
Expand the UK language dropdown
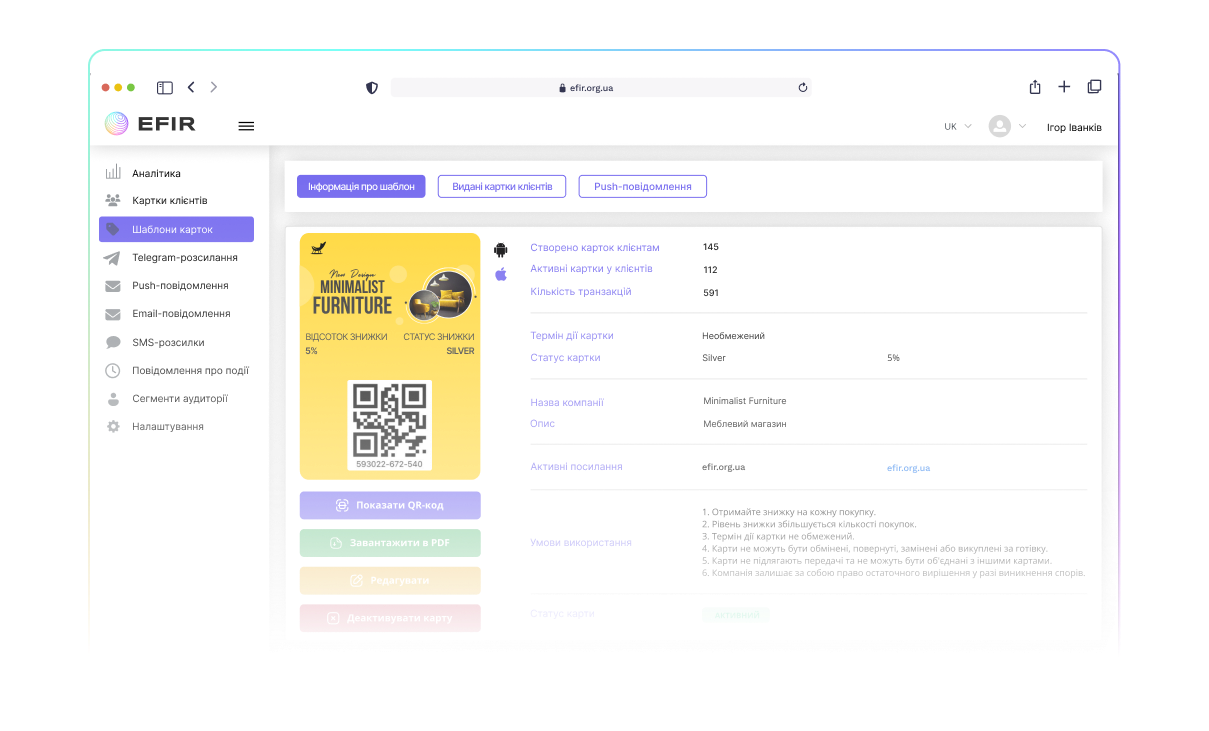tap(958, 127)
